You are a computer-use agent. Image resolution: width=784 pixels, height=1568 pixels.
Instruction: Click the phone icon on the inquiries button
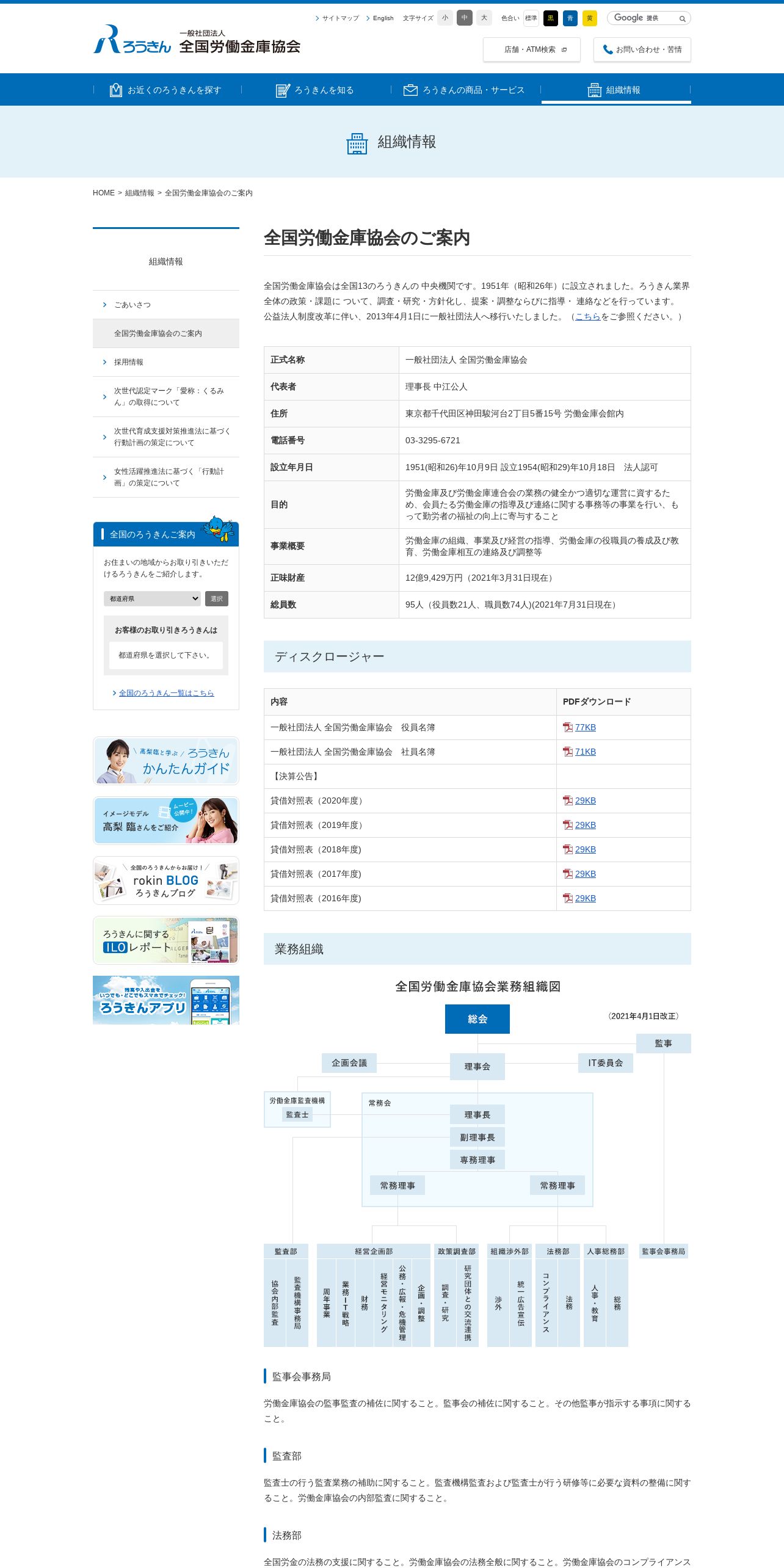coord(608,49)
